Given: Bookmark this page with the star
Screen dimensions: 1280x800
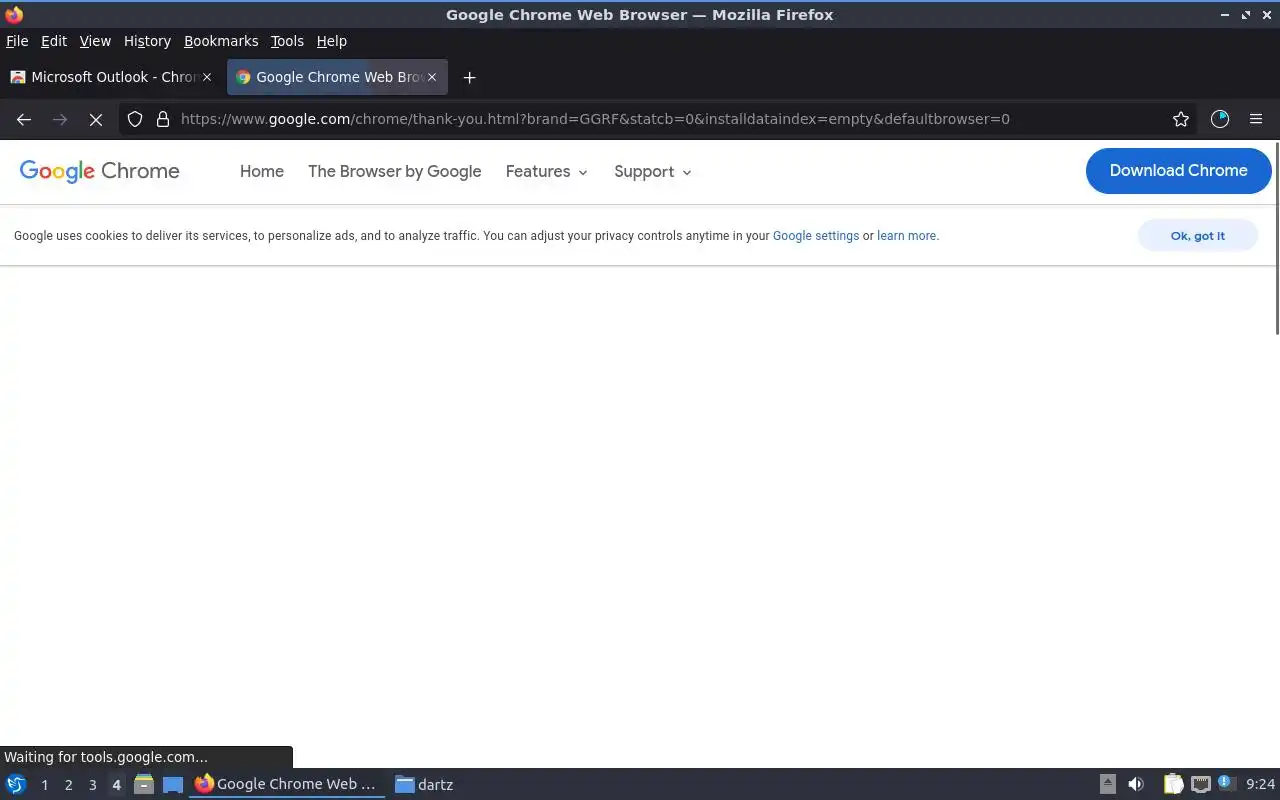Looking at the screenshot, I should tap(1181, 119).
